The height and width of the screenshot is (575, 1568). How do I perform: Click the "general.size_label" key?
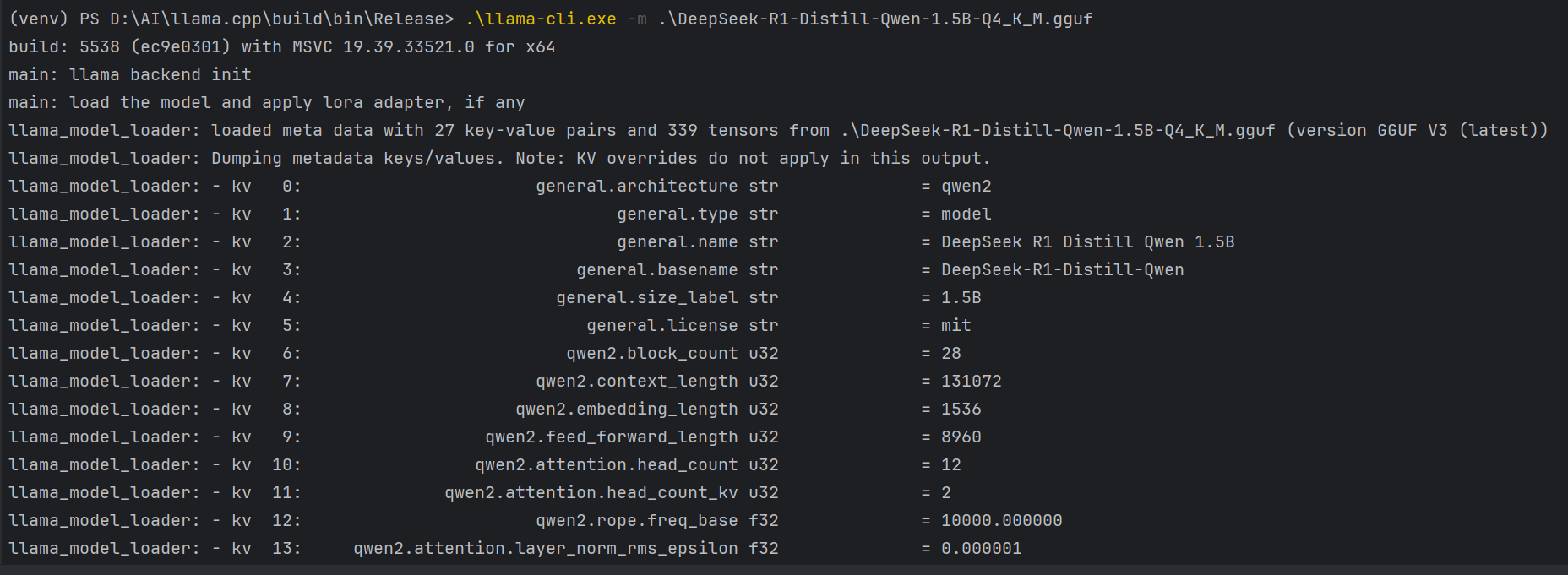tap(647, 297)
